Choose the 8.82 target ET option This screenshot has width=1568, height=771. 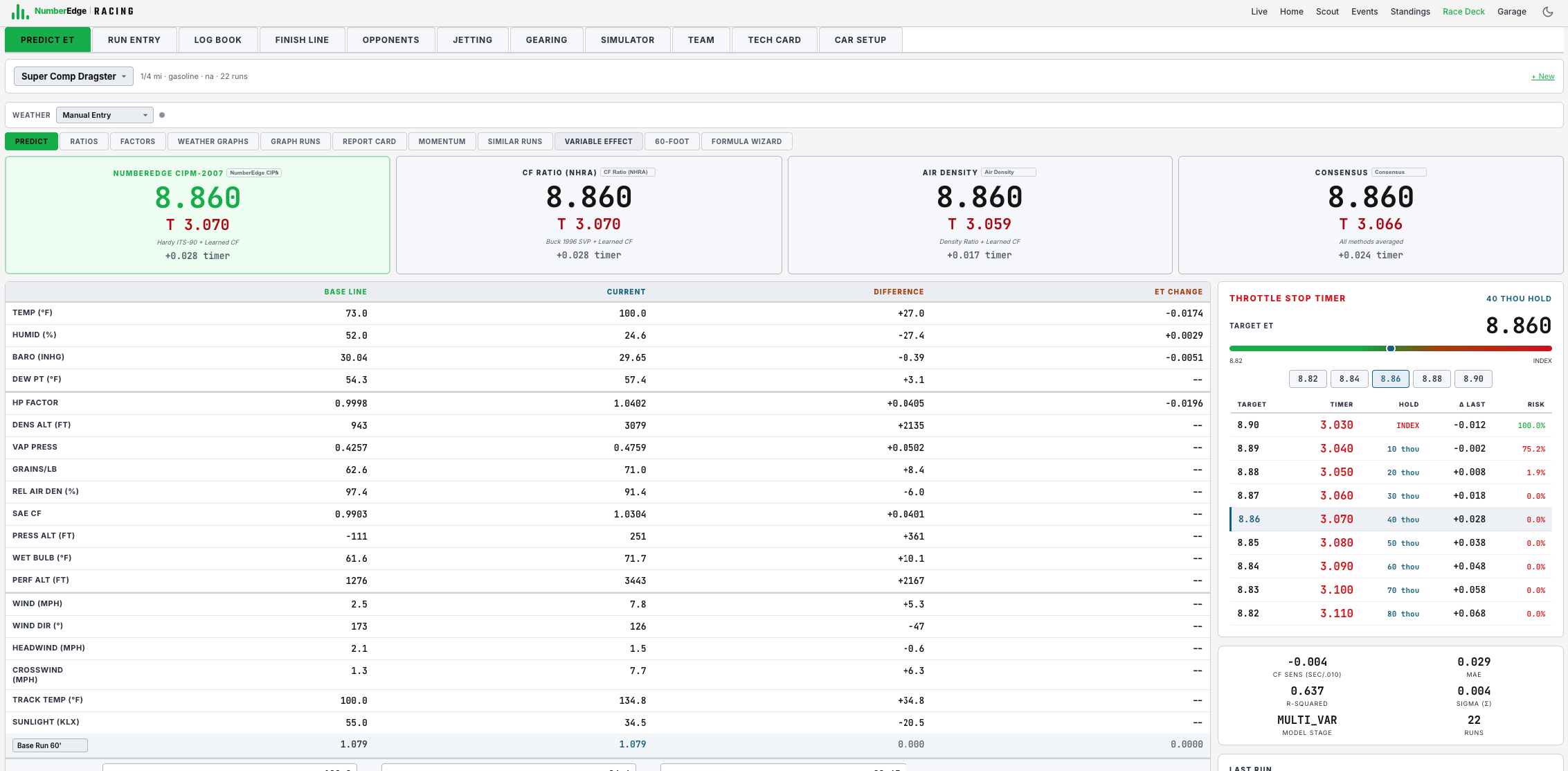click(1308, 379)
